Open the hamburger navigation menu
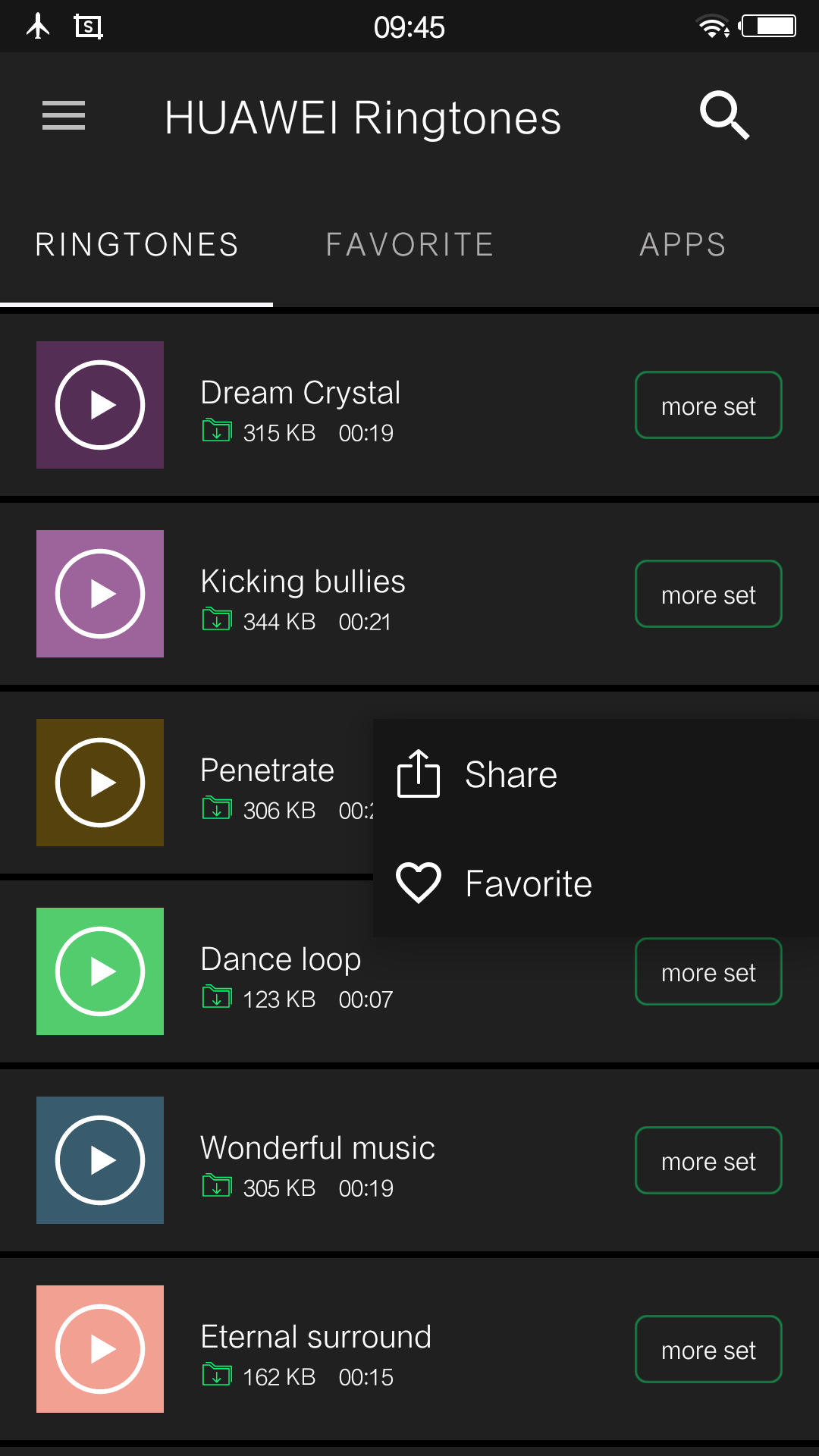Screen dimensions: 819x1456 (x=64, y=116)
